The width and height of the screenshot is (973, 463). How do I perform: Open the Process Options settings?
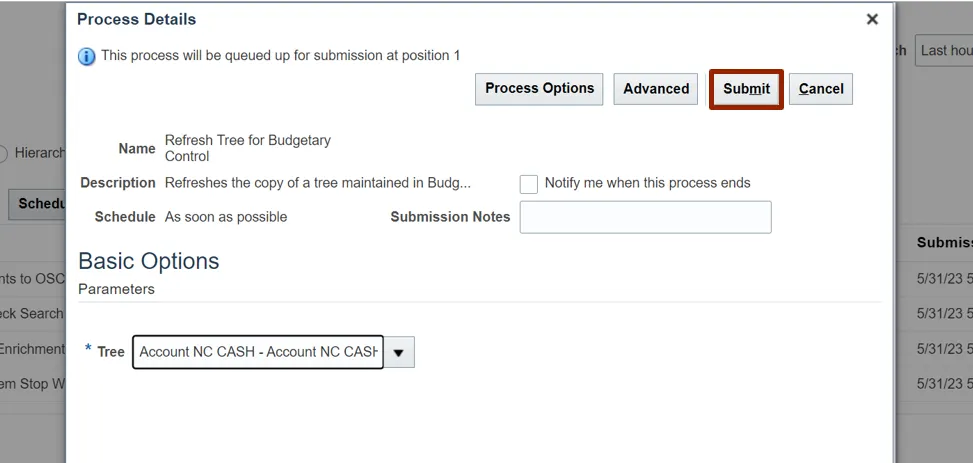click(539, 89)
